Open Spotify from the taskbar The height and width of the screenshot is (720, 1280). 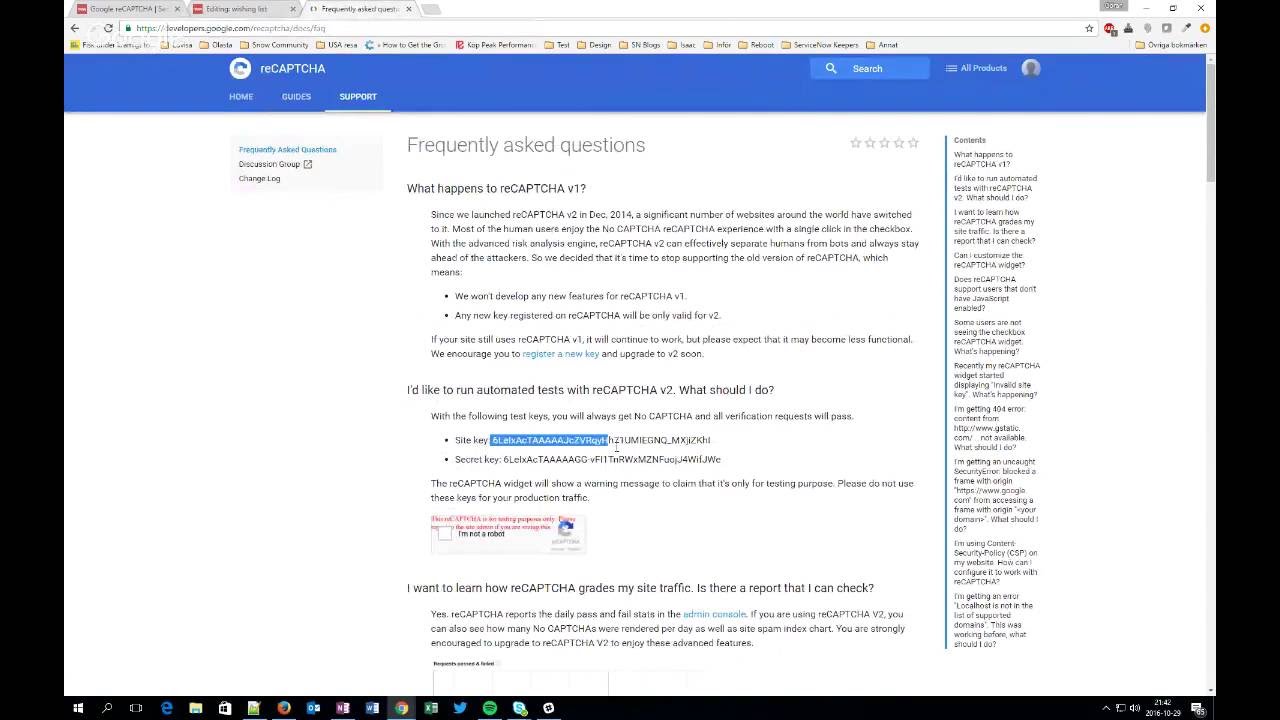point(489,708)
